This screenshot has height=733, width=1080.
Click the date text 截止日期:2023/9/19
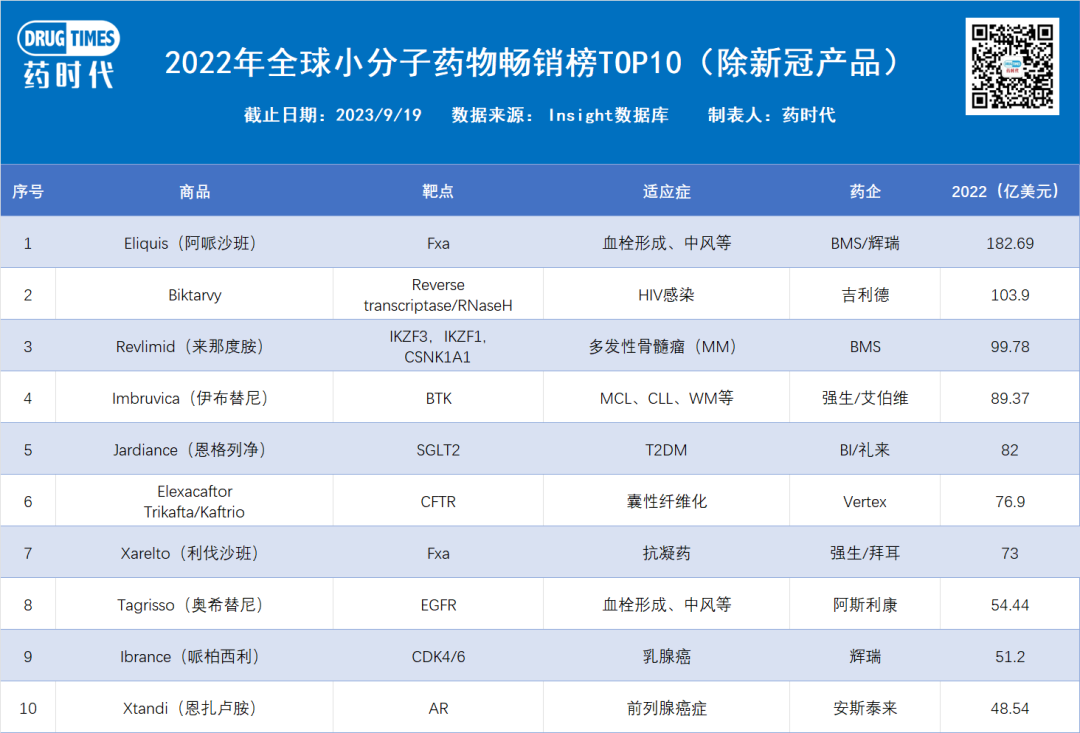333,115
